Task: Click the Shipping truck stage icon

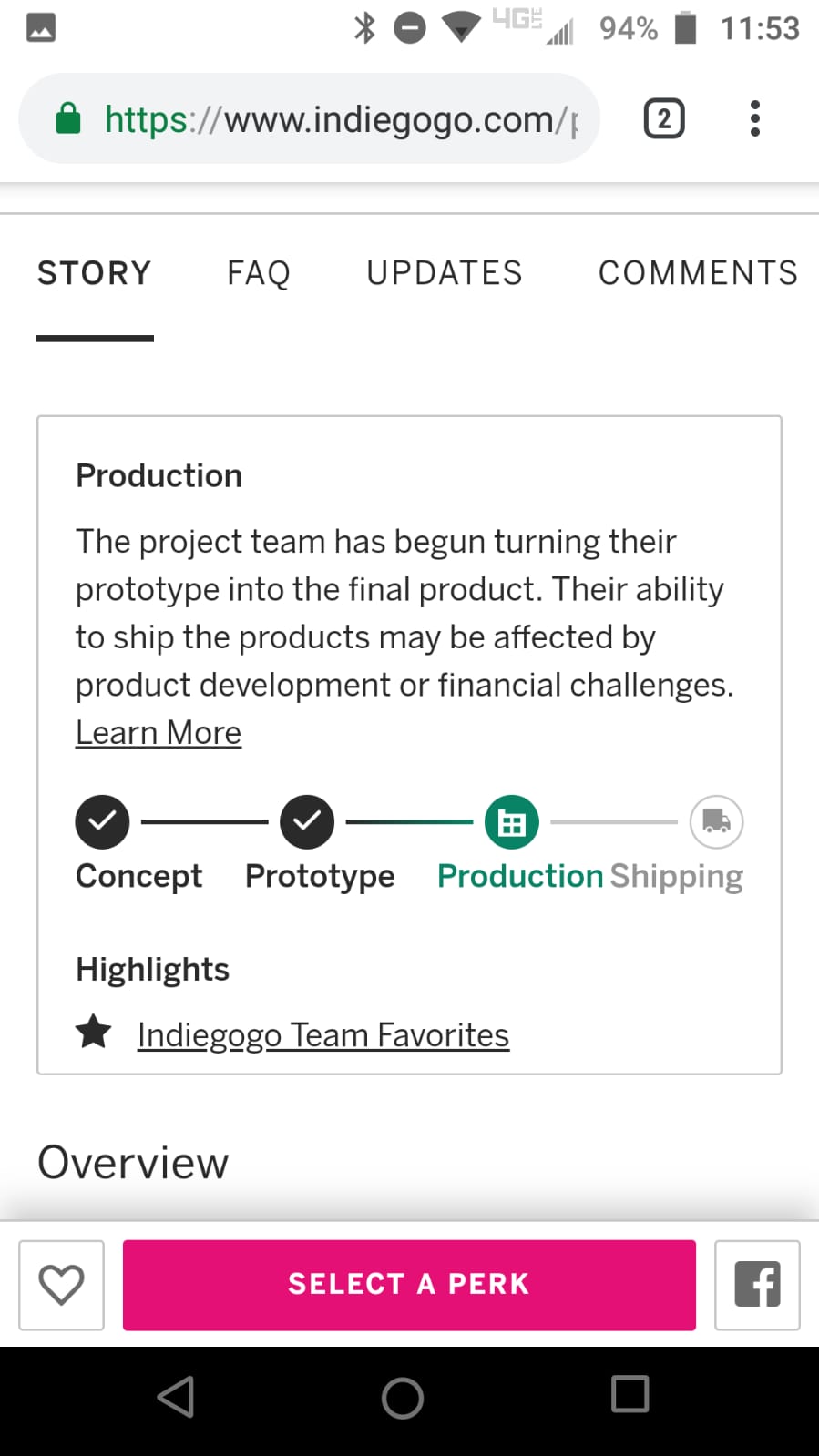Action: tap(716, 822)
